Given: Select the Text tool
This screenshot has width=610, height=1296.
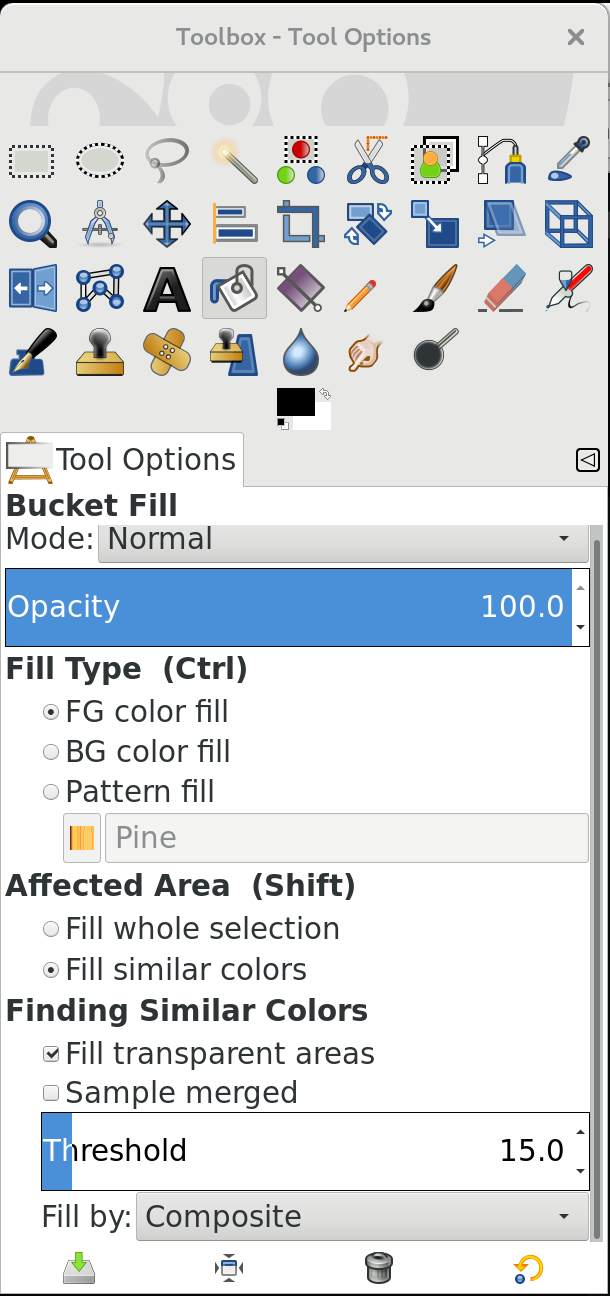Looking at the screenshot, I should (167, 288).
